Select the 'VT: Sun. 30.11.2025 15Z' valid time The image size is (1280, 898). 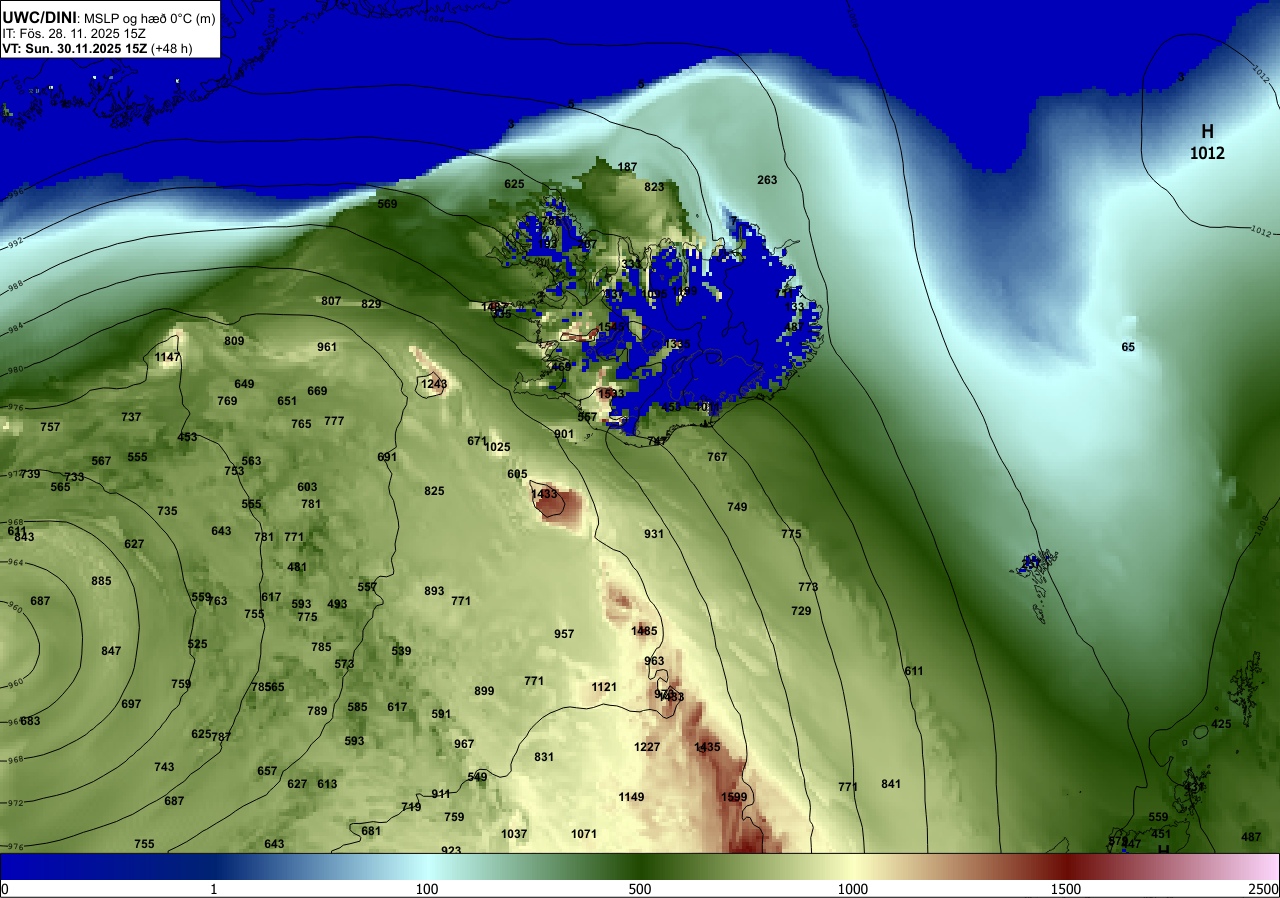point(75,48)
